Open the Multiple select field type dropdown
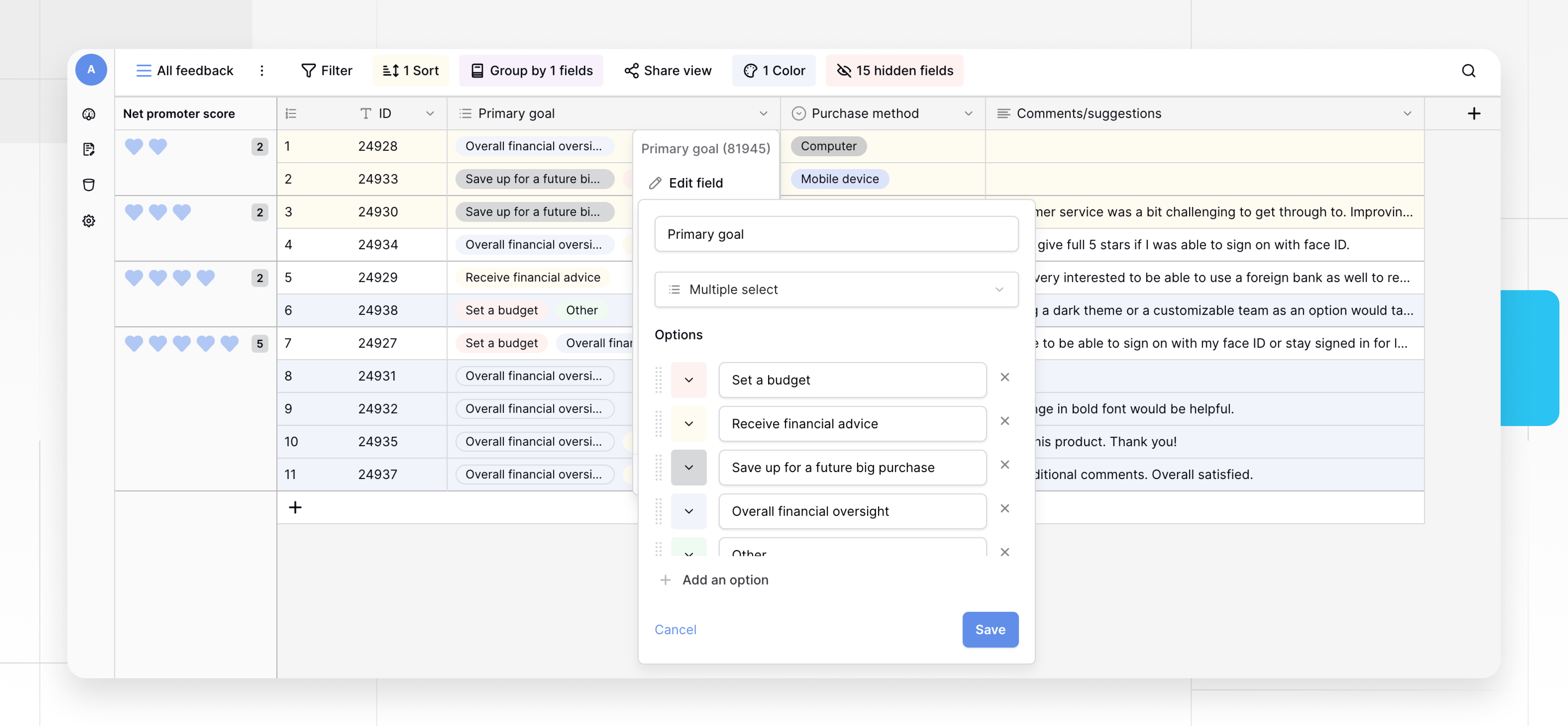 pos(836,290)
